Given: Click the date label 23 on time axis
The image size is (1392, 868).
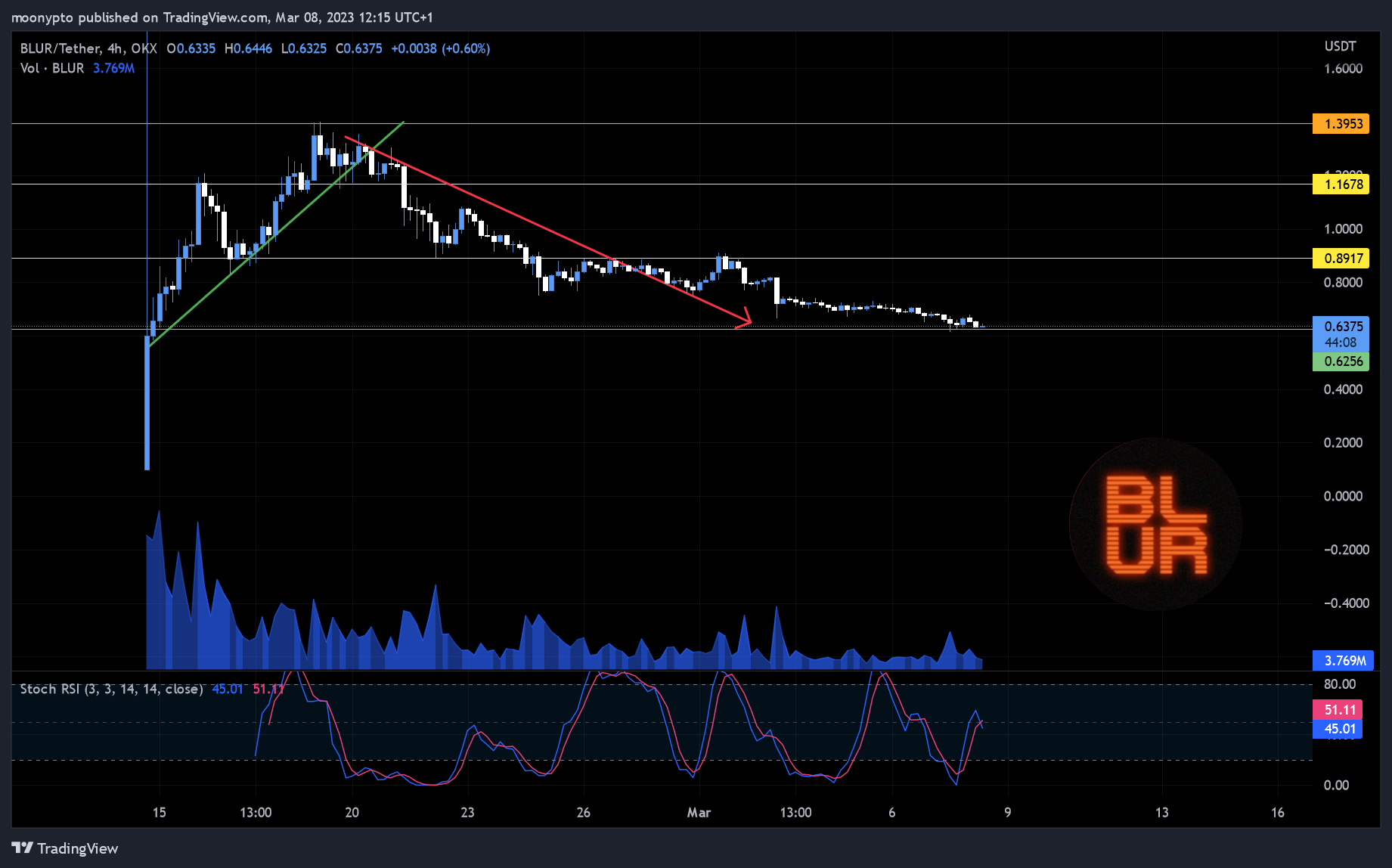Looking at the screenshot, I should point(467,813).
